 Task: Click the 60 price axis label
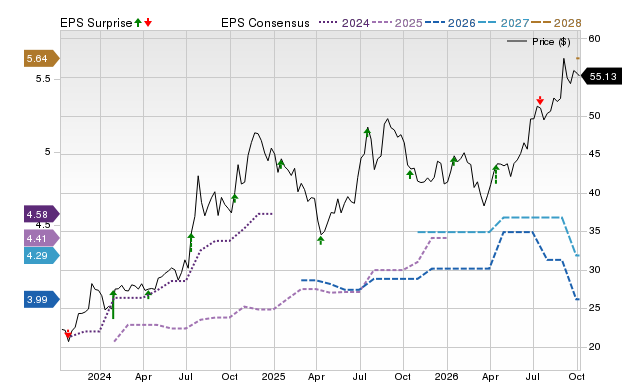[x=594, y=39]
